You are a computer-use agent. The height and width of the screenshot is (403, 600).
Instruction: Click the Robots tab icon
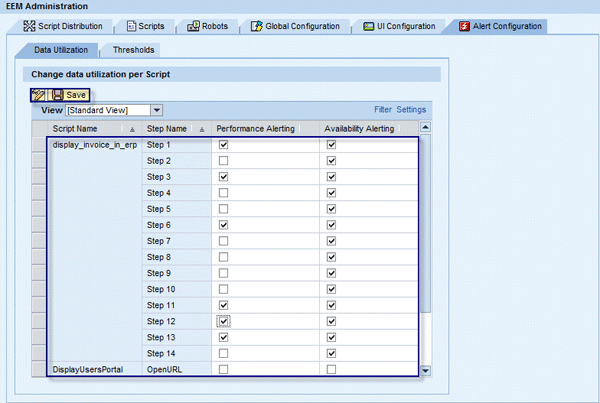point(193,26)
